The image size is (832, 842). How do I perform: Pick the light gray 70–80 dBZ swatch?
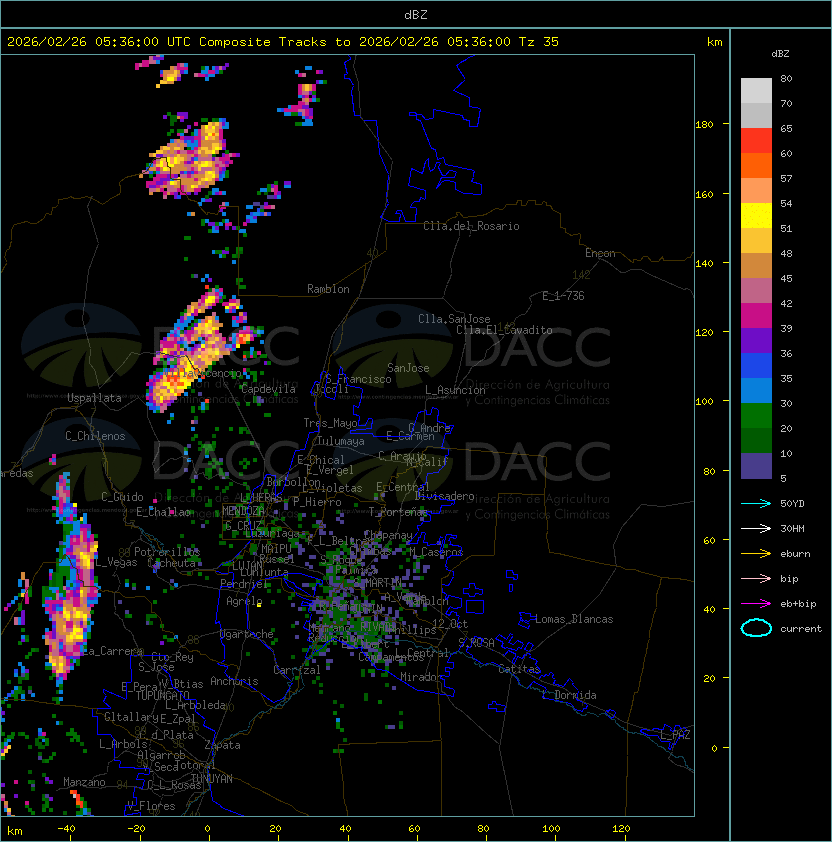[x=756, y=90]
